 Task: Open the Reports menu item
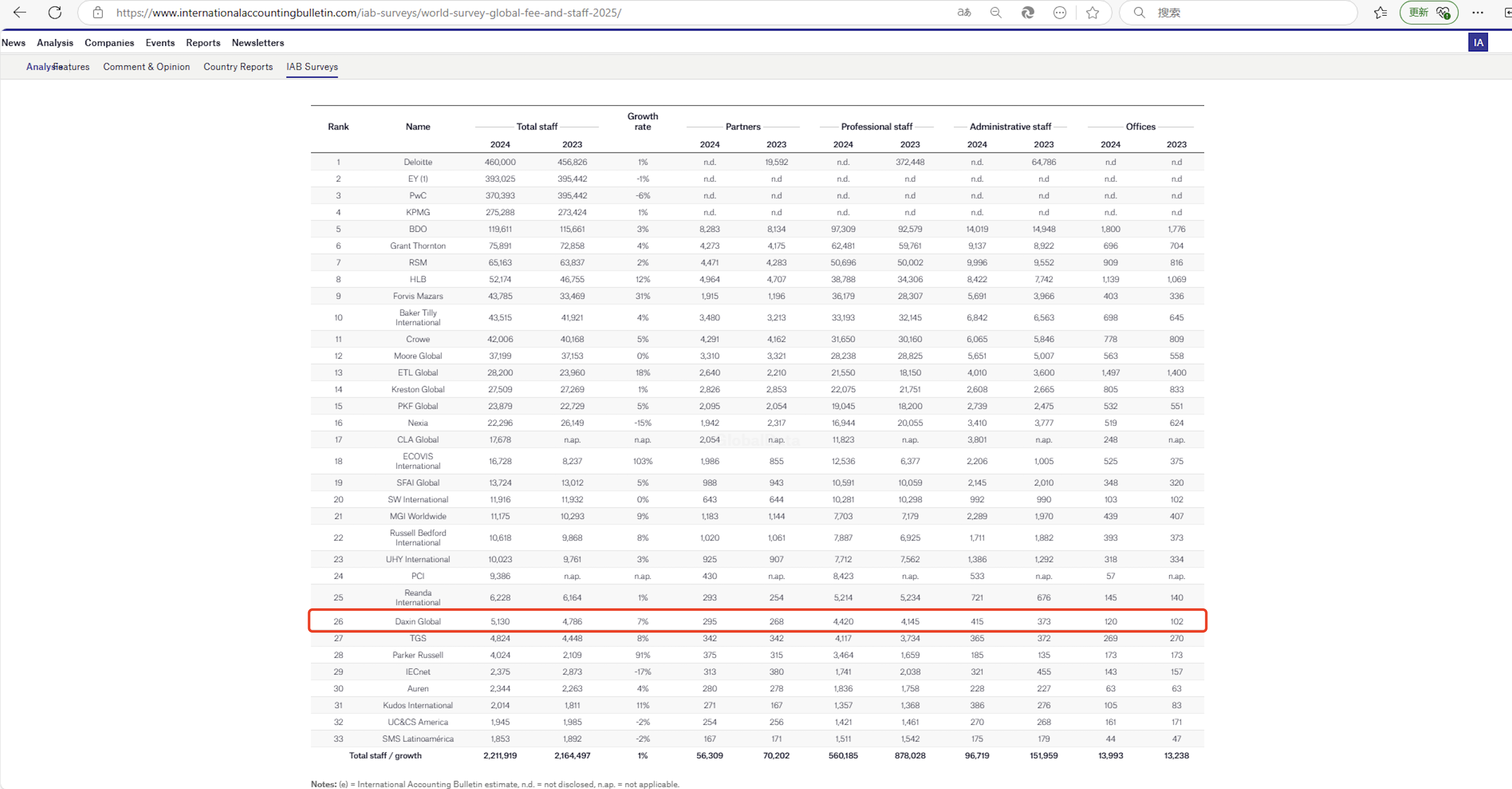click(203, 43)
